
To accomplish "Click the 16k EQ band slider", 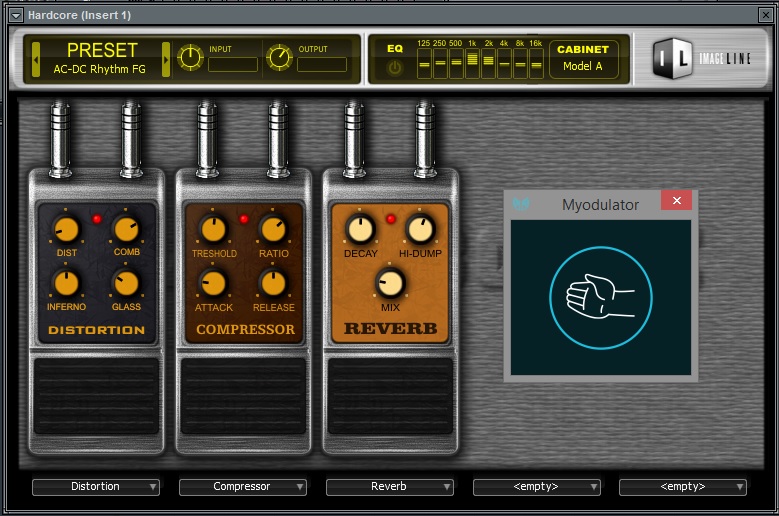I will [536, 64].
